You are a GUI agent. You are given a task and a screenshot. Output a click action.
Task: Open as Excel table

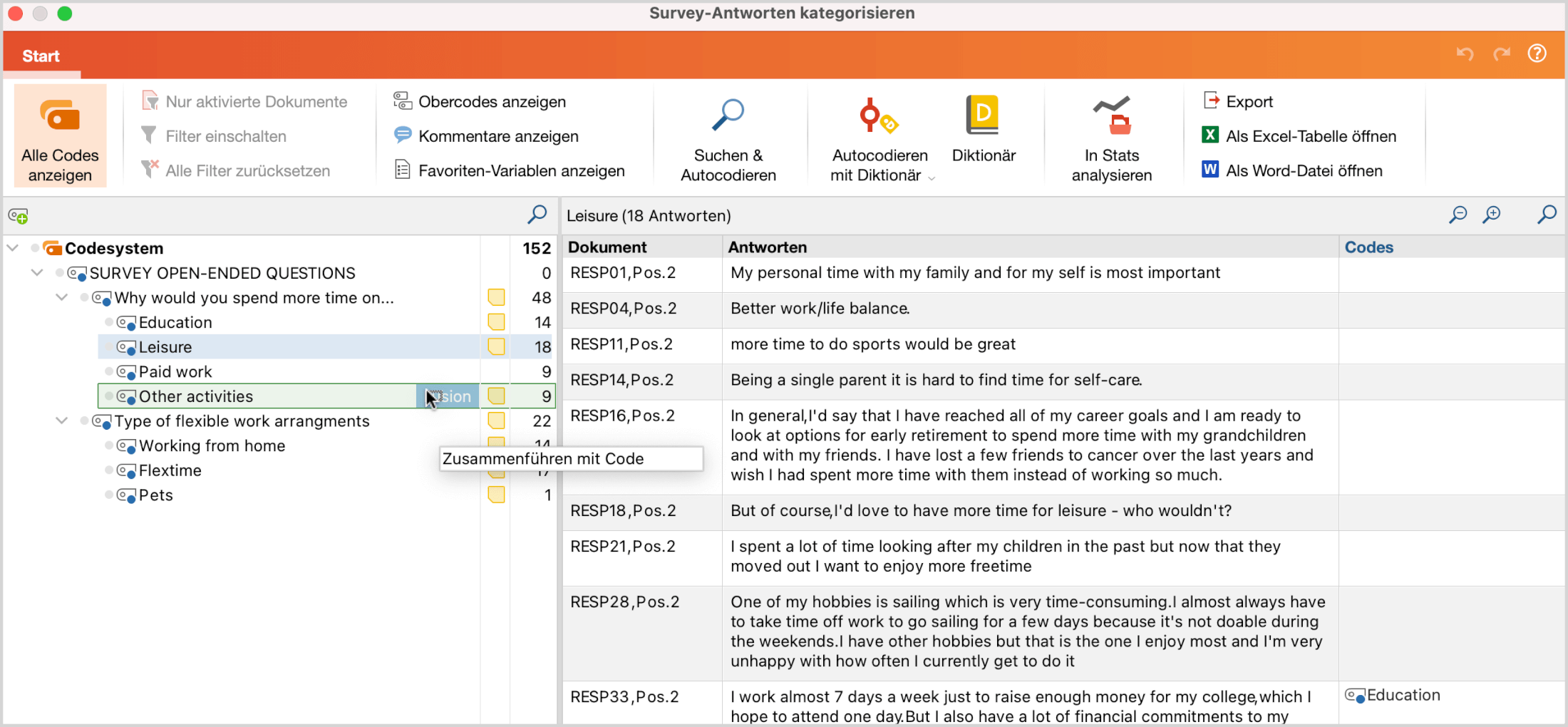(1299, 135)
